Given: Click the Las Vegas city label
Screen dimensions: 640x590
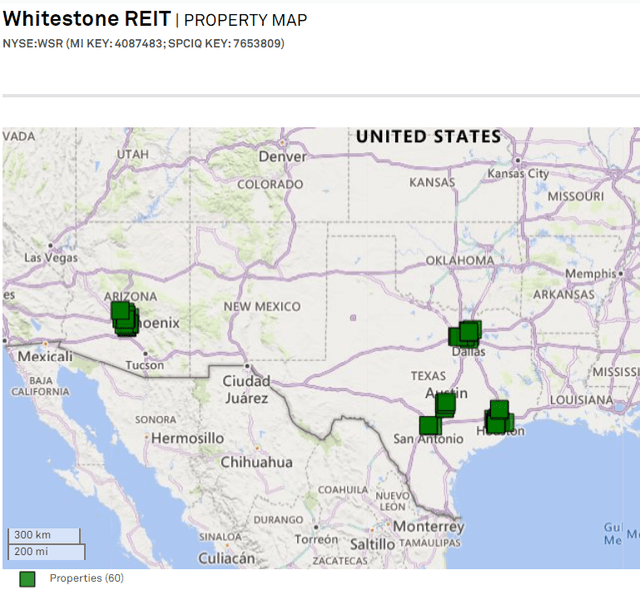Looking at the screenshot, I should [51, 258].
